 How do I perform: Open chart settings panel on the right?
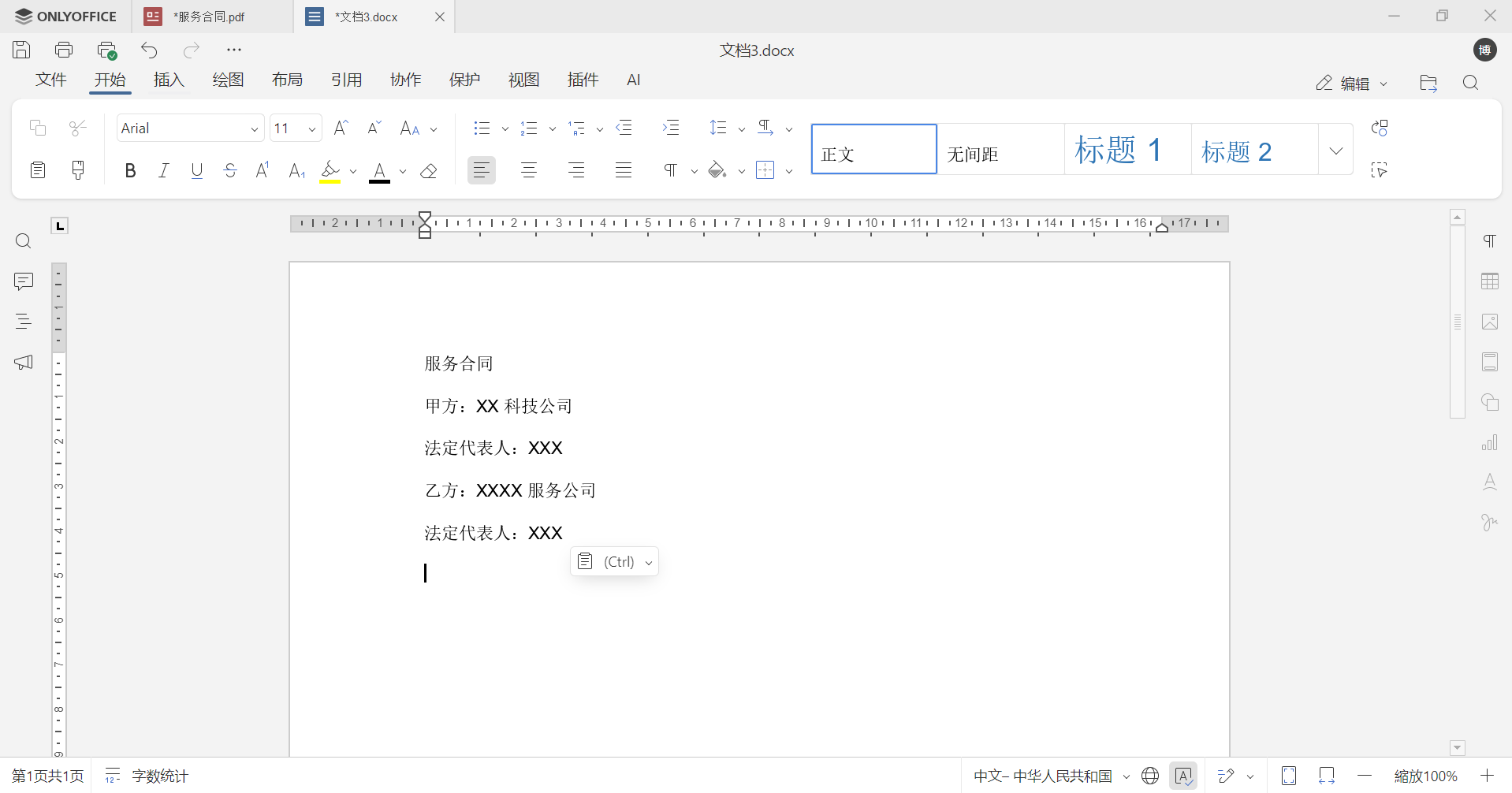click(1490, 442)
